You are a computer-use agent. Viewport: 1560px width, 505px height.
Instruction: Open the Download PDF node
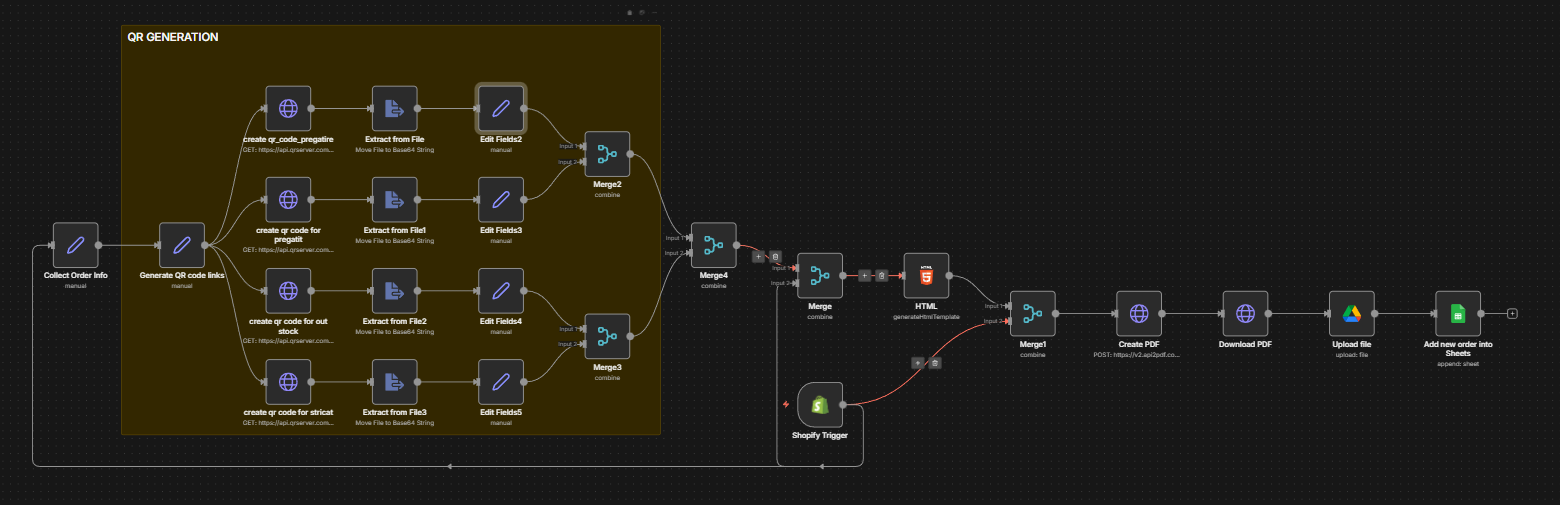(1245, 314)
